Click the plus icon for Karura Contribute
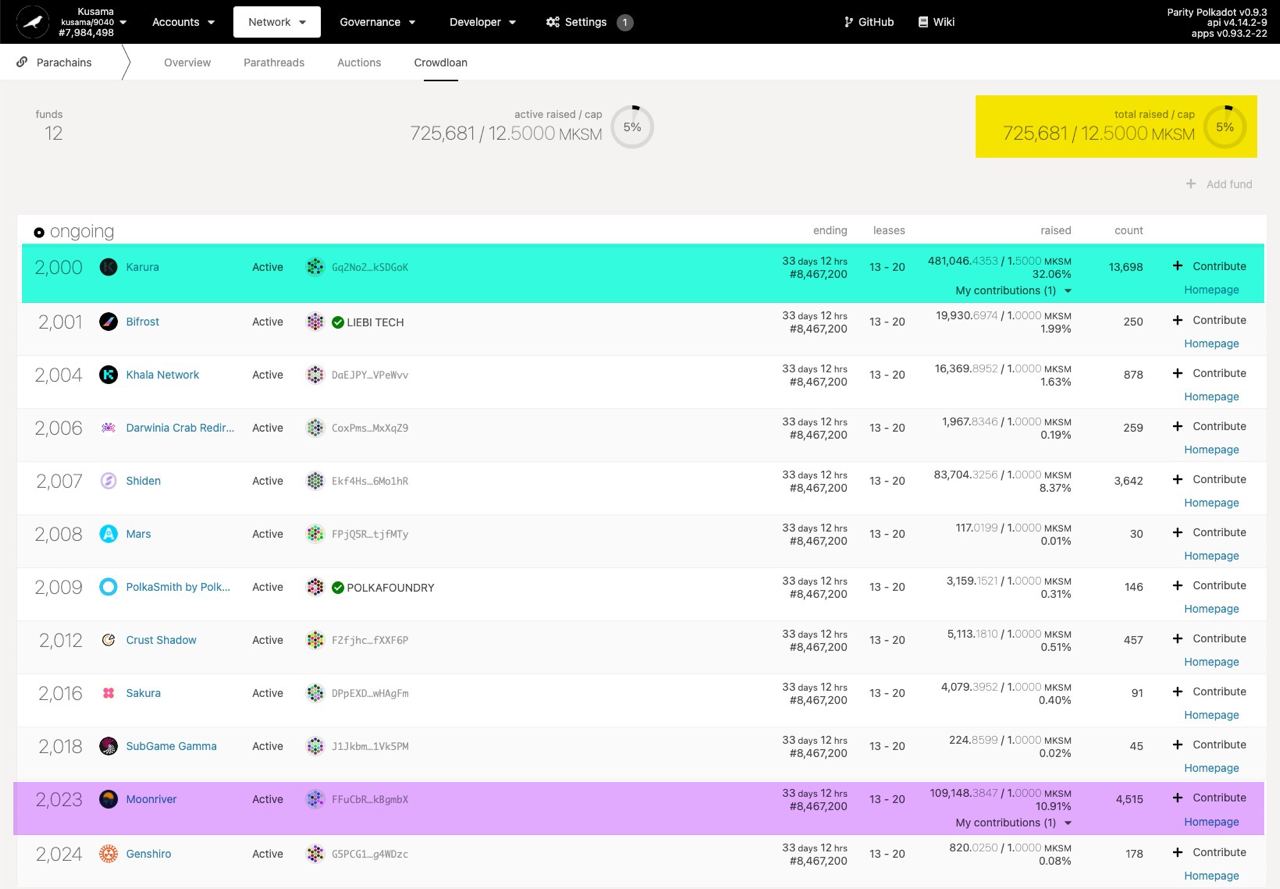Viewport: 1280px width, 889px height. point(1177,266)
